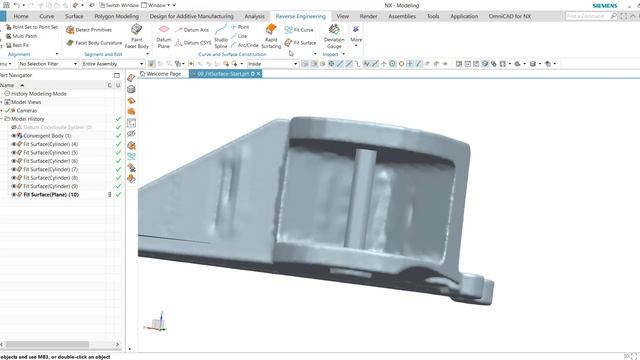Click Paint Facet Body
This screenshot has width=640, height=360.
point(136,36)
